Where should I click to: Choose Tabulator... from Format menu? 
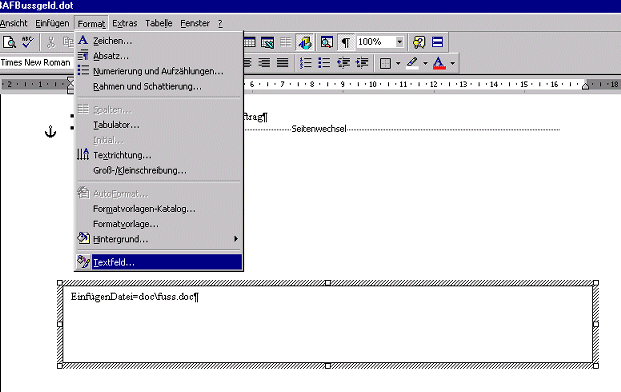(159, 125)
